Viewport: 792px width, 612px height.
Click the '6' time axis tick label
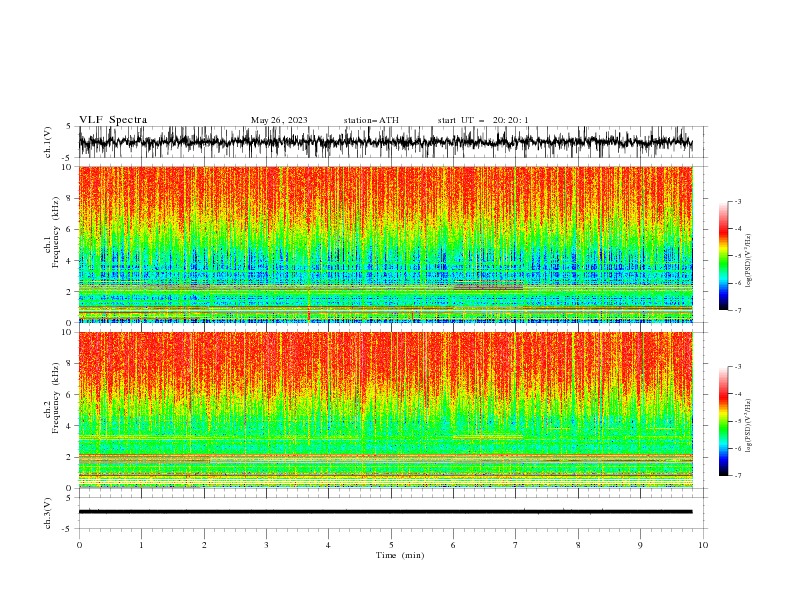[453, 545]
